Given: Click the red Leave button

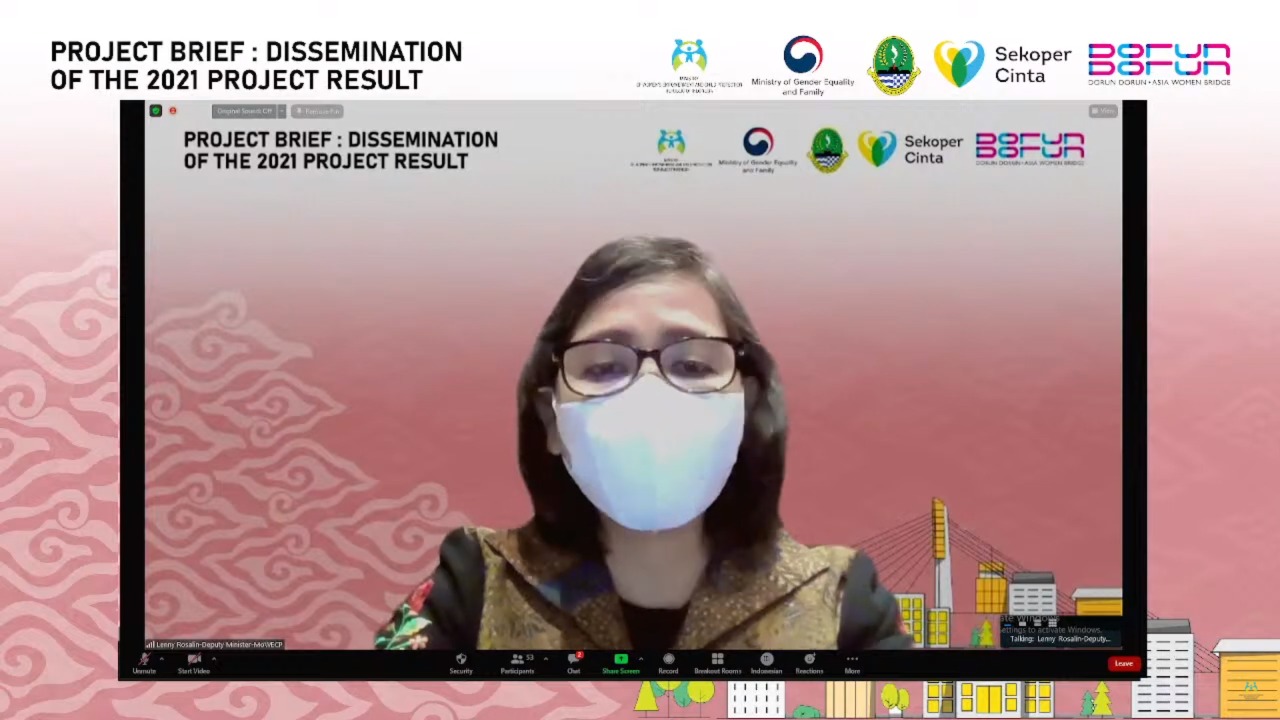Looking at the screenshot, I should [x=1124, y=663].
